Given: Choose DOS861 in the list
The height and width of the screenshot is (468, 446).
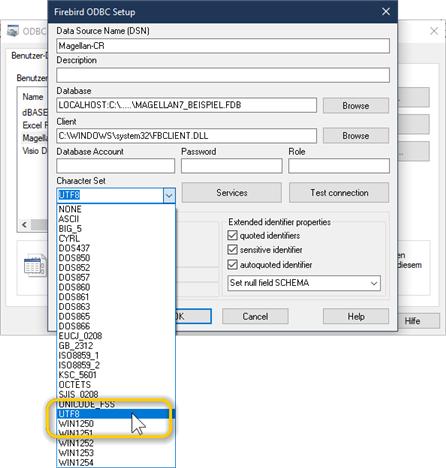Looking at the screenshot, I should point(116,297).
